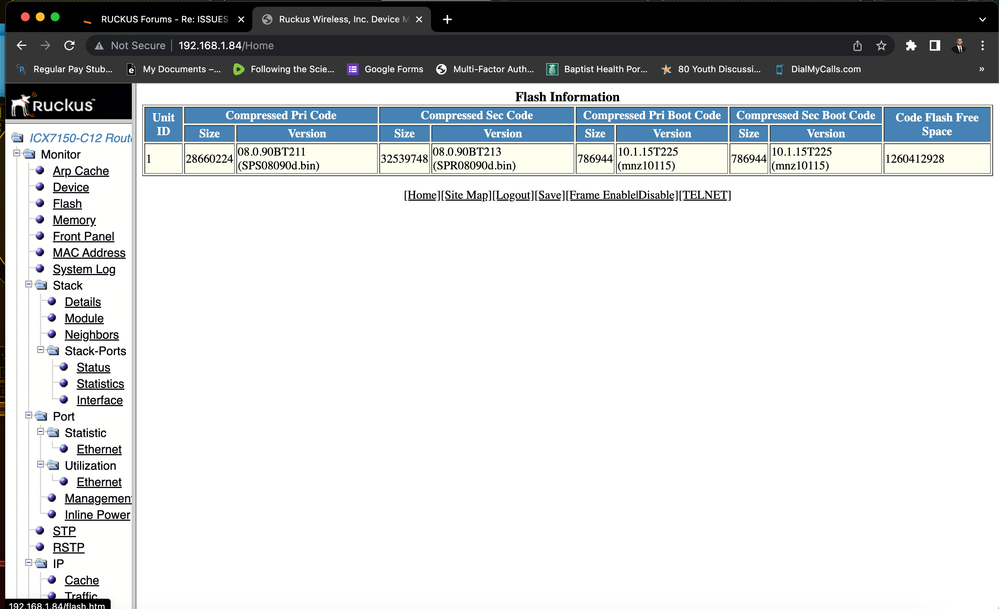The width and height of the screenshot is (999, 609).
Task: Open a new browser tab with the plus icon
Action: [447, 19]
